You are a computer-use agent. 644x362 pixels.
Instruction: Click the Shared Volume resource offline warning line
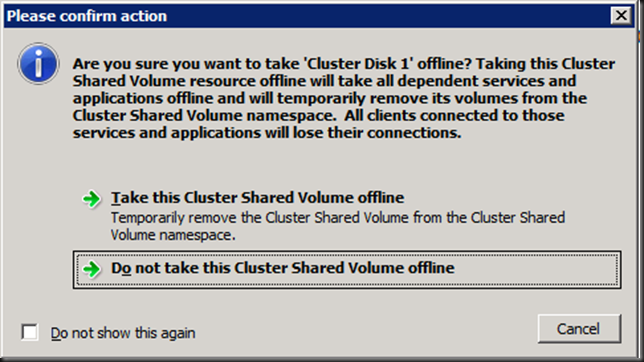tap(324, 81)
